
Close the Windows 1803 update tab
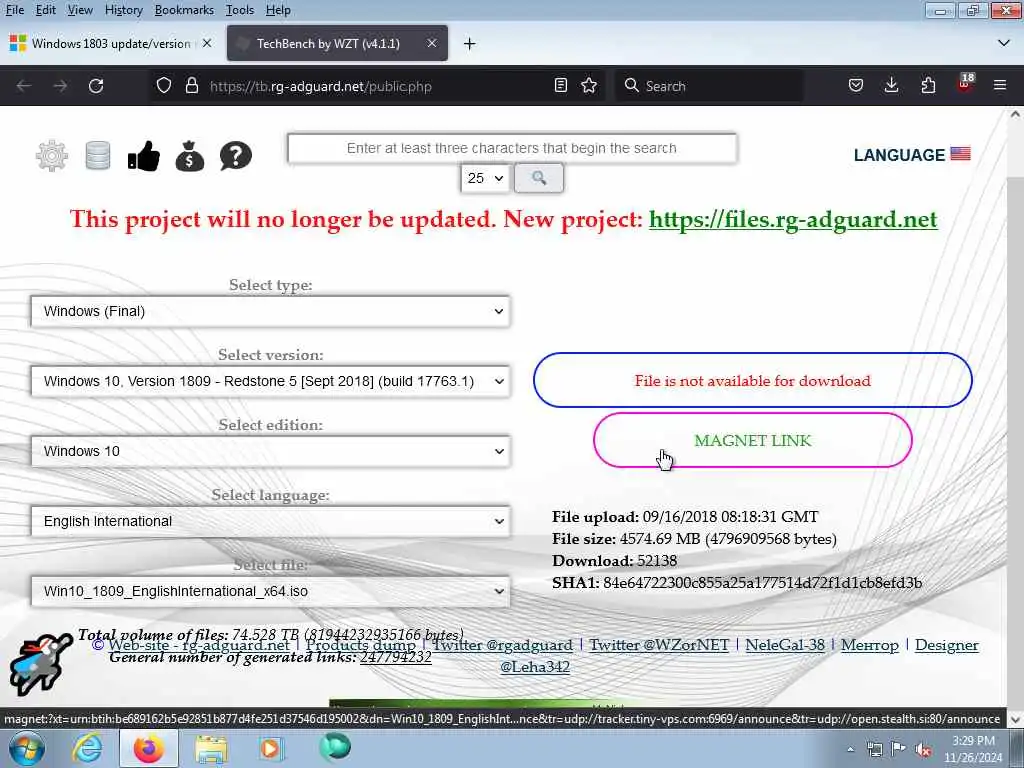207,43
